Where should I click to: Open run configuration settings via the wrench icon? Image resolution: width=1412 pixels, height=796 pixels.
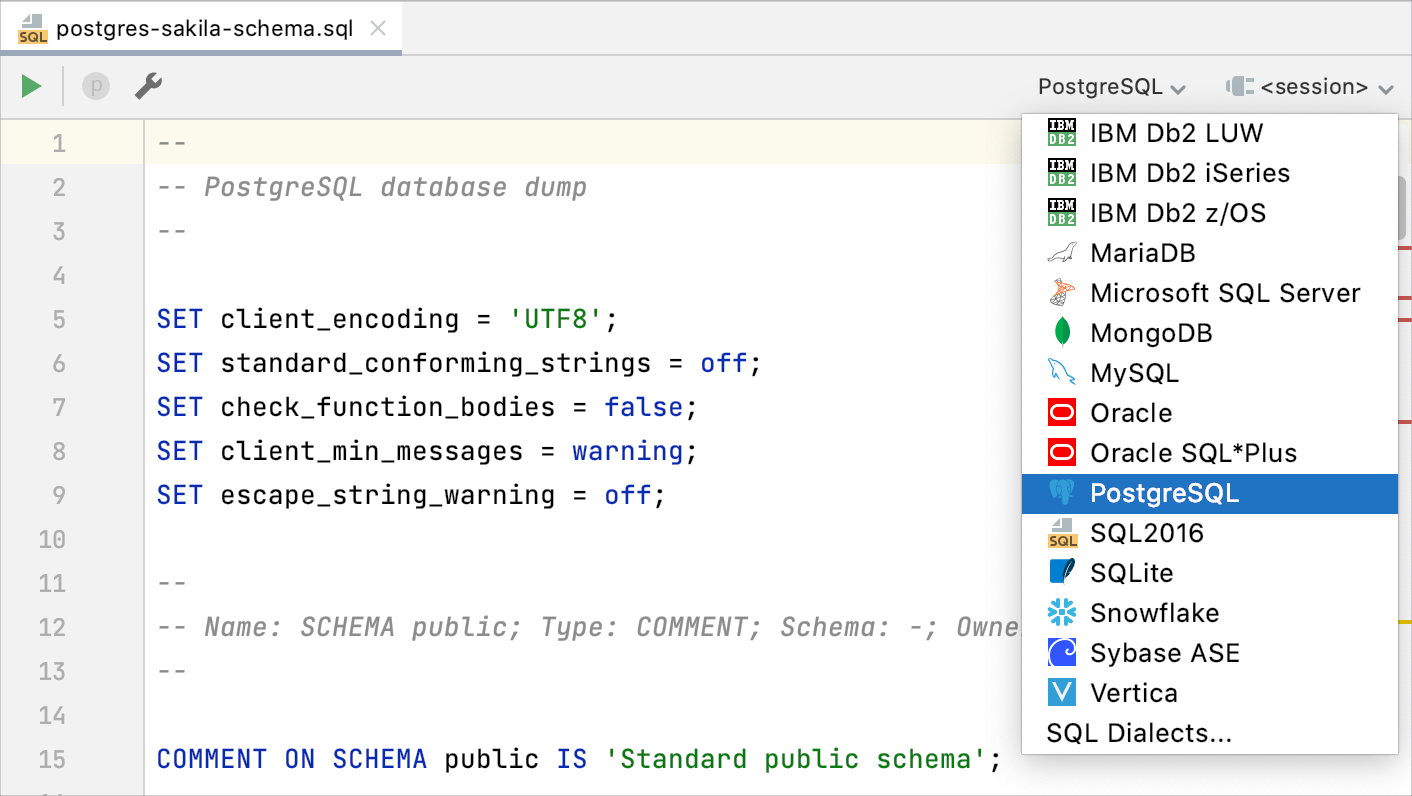pos(148,86)
